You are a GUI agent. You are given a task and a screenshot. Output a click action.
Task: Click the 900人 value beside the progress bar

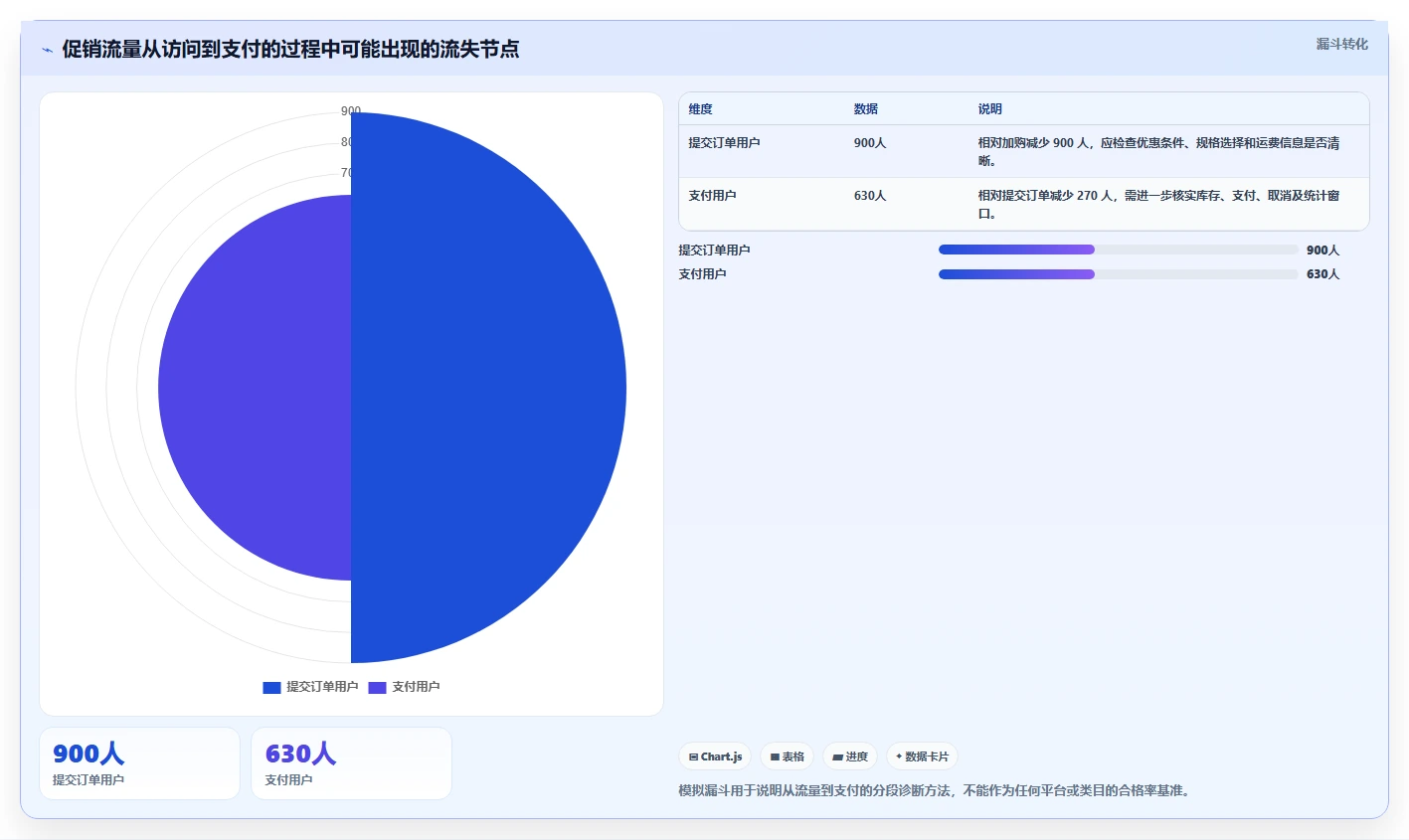[1322, 251]
